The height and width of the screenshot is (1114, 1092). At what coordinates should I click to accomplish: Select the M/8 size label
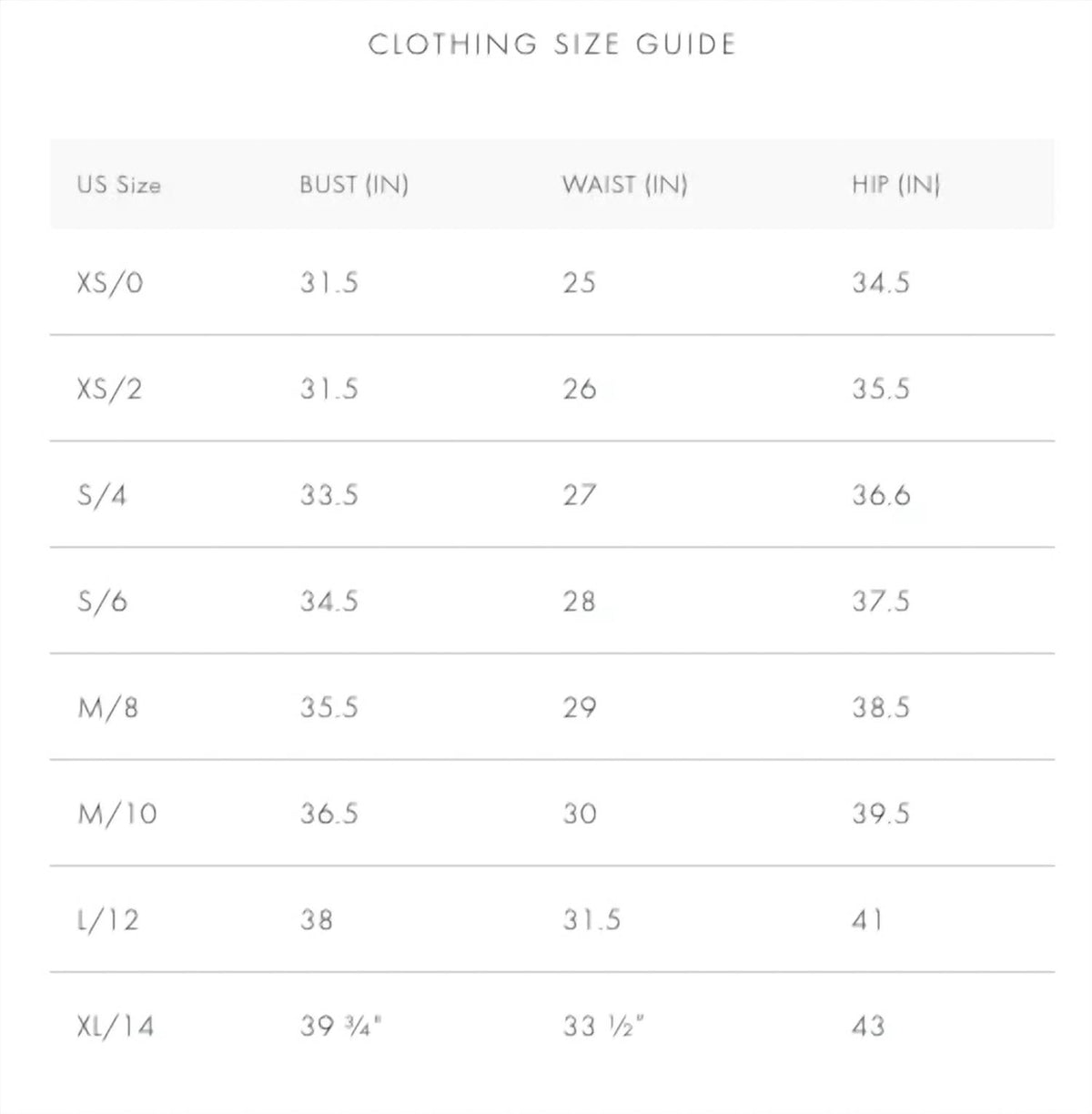pyautogui.click(x=108, y=707)
